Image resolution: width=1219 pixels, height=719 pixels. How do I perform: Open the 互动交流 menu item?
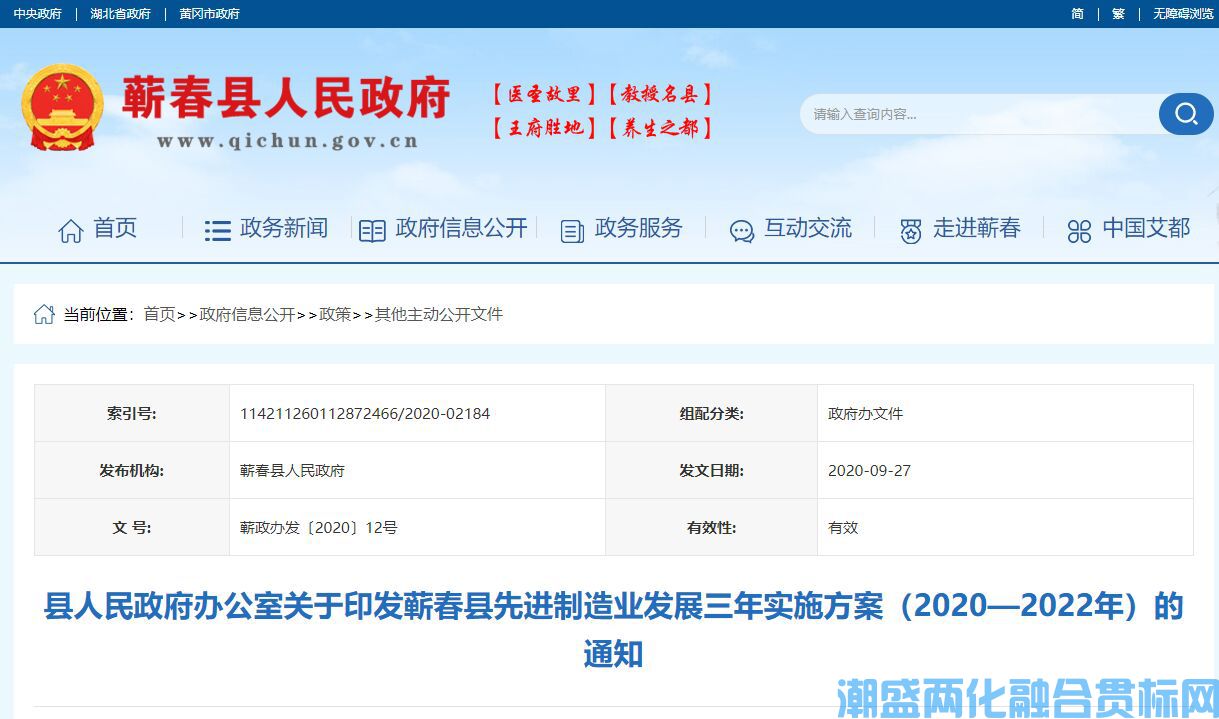tap(808, 228)
